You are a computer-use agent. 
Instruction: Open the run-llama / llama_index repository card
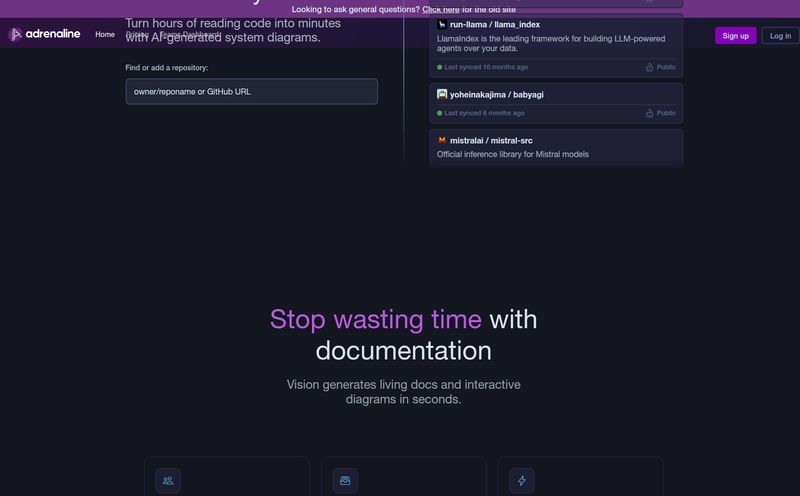[556, 46]
